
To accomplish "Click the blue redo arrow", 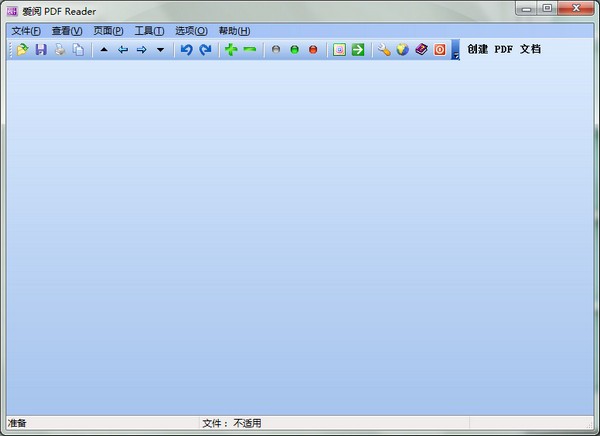I will 205,50.
